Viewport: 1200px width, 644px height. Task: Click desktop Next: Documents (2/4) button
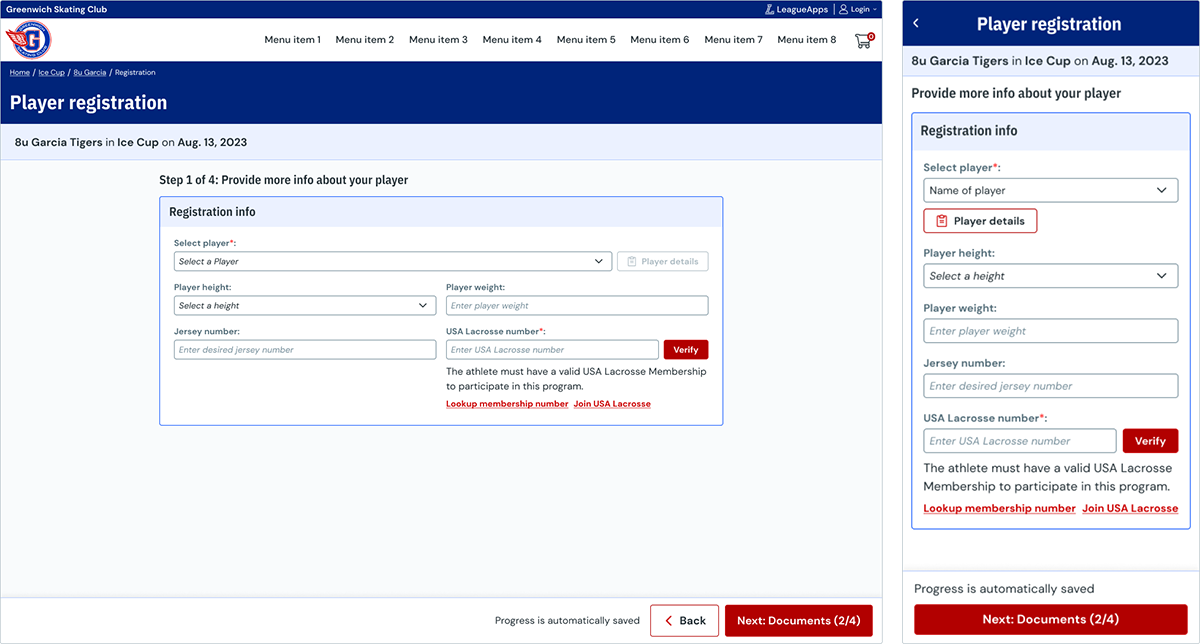(798, 621)
